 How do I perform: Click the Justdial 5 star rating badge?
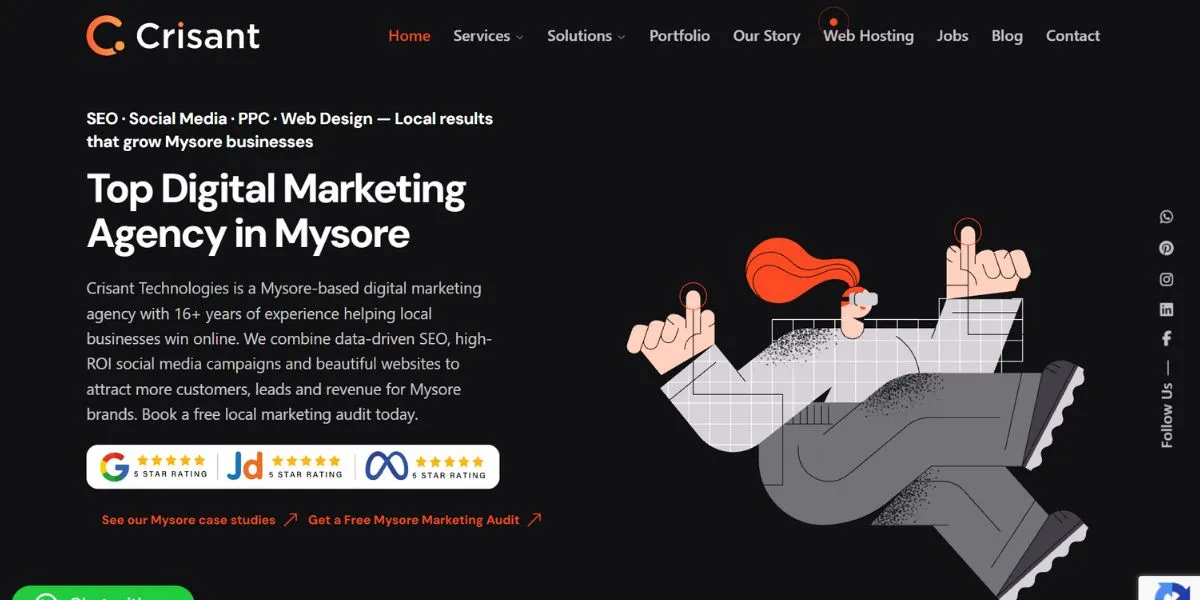coord(285,466)
